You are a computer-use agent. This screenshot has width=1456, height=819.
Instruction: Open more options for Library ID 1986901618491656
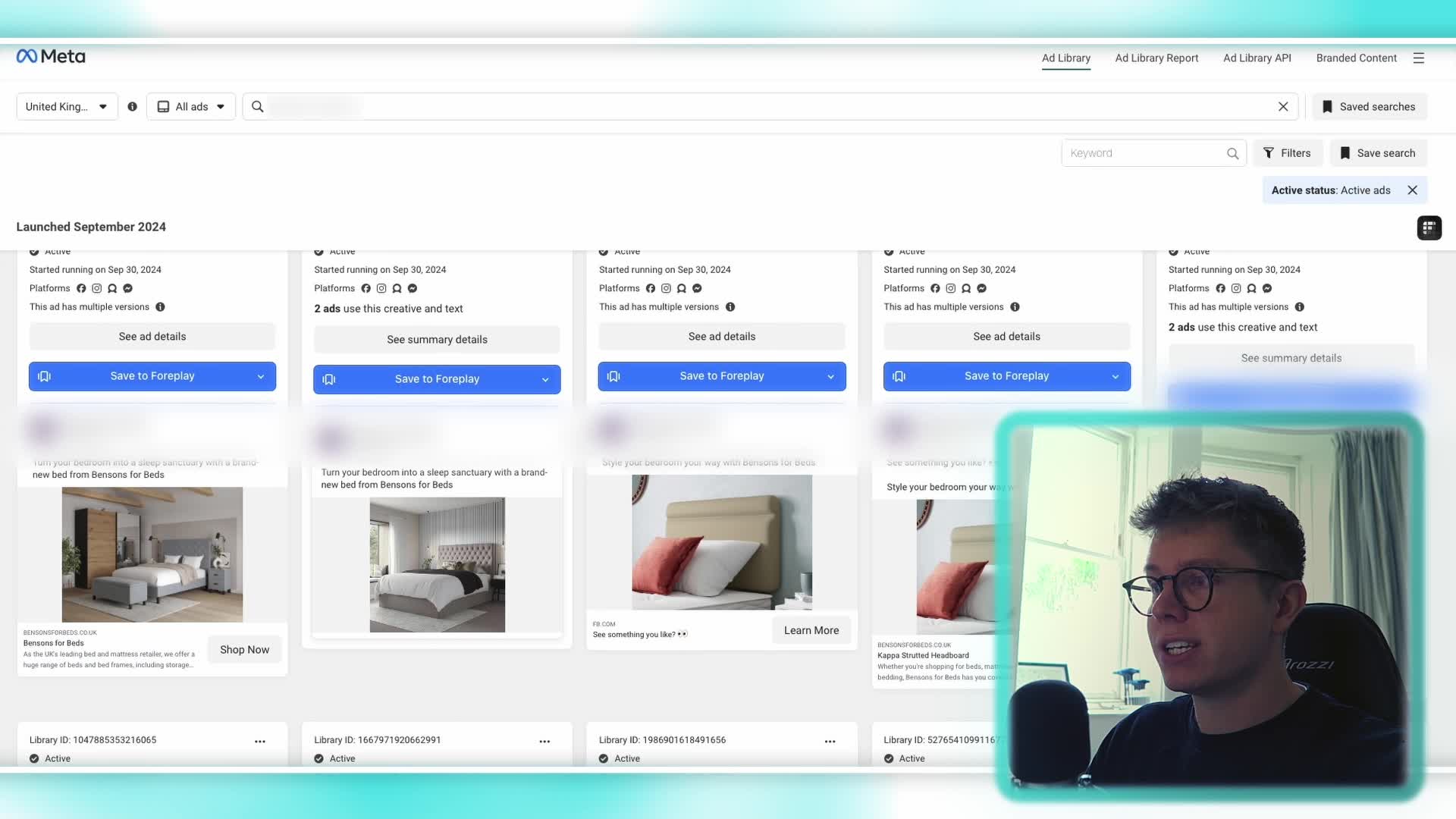[x=830, y=742]
